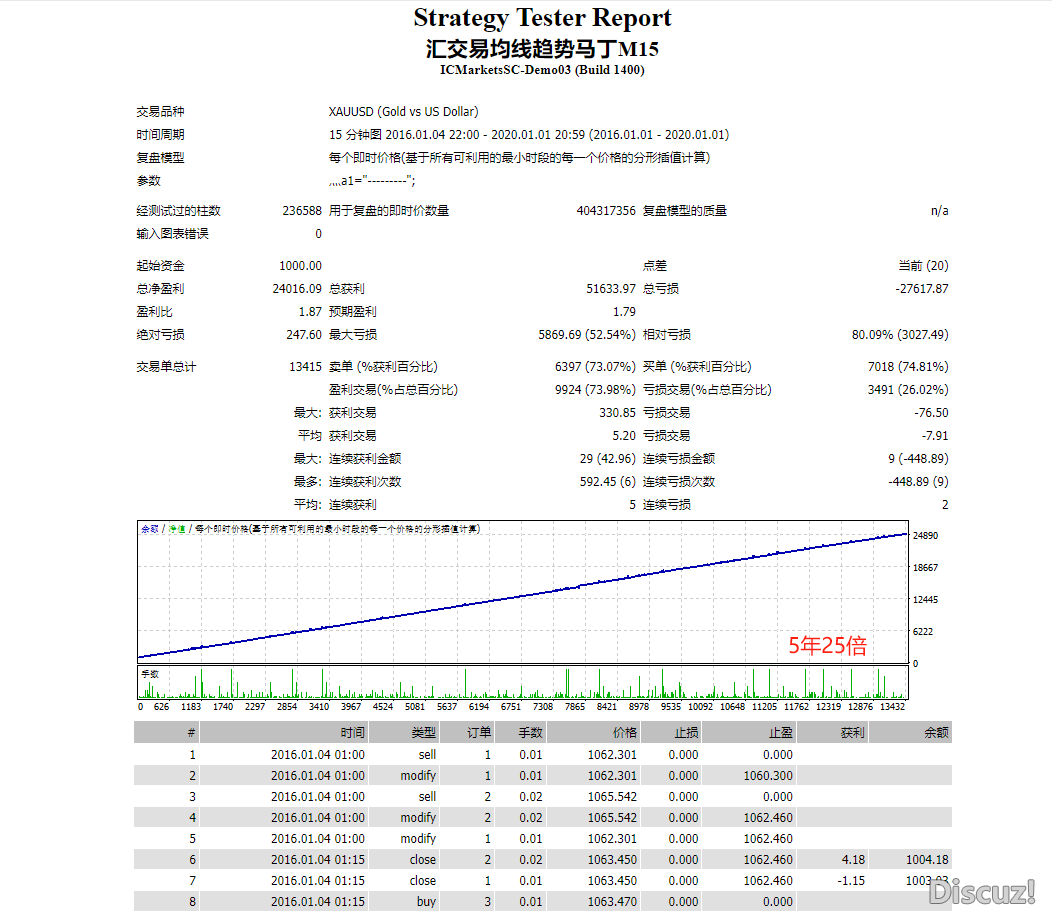The image size is (1052, 916).
Task: Click 'ICMarketsSC-Demo03 (Build 1400)' server line
Action: coord(542,70)
